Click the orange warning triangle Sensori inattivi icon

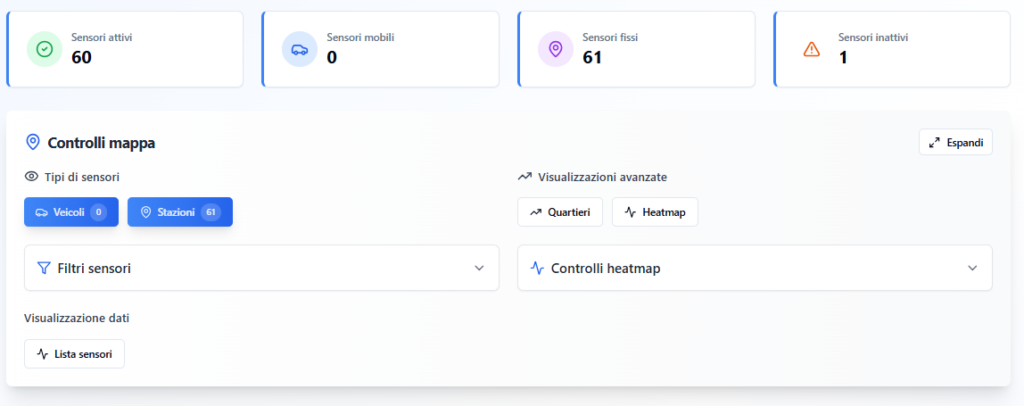pos(811,49)
